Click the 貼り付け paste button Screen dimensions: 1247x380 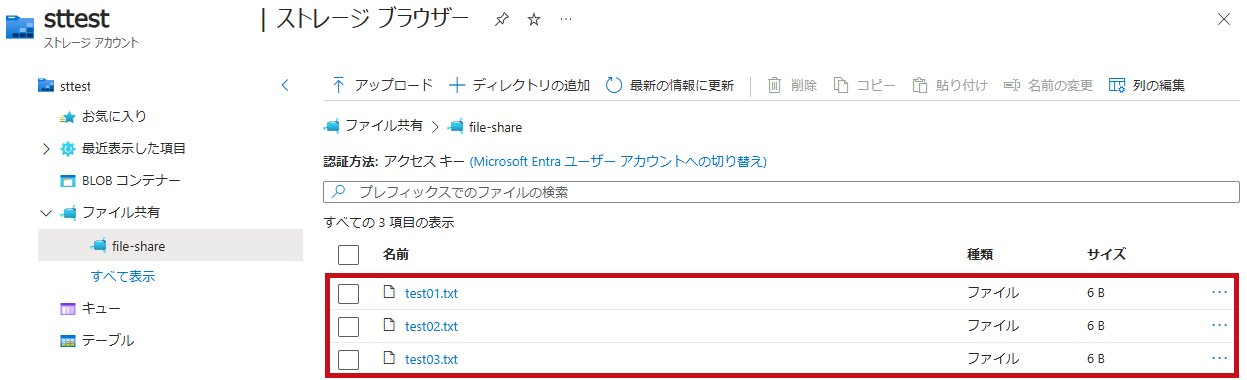click(x=950, y=86)
